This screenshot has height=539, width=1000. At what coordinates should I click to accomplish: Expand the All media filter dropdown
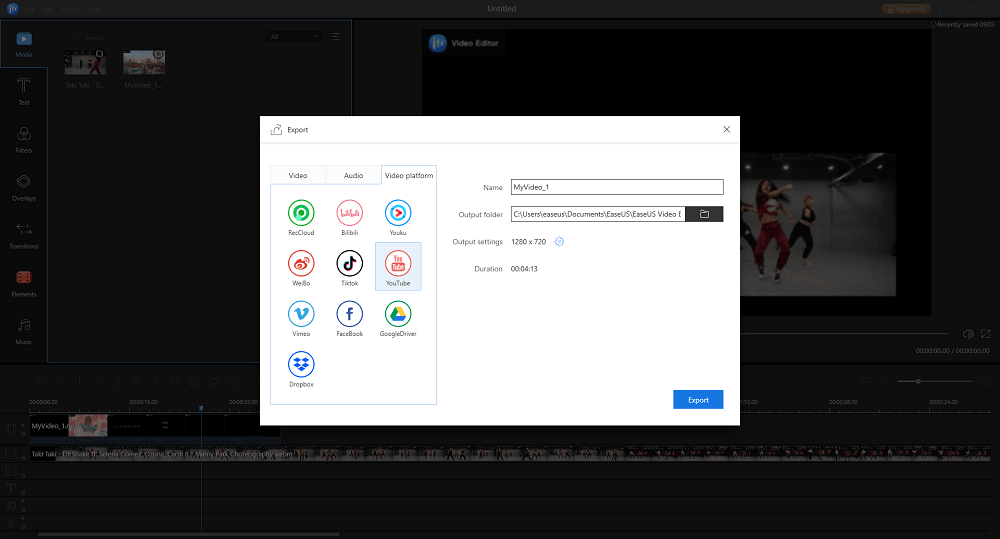click(x=295, y=37)
